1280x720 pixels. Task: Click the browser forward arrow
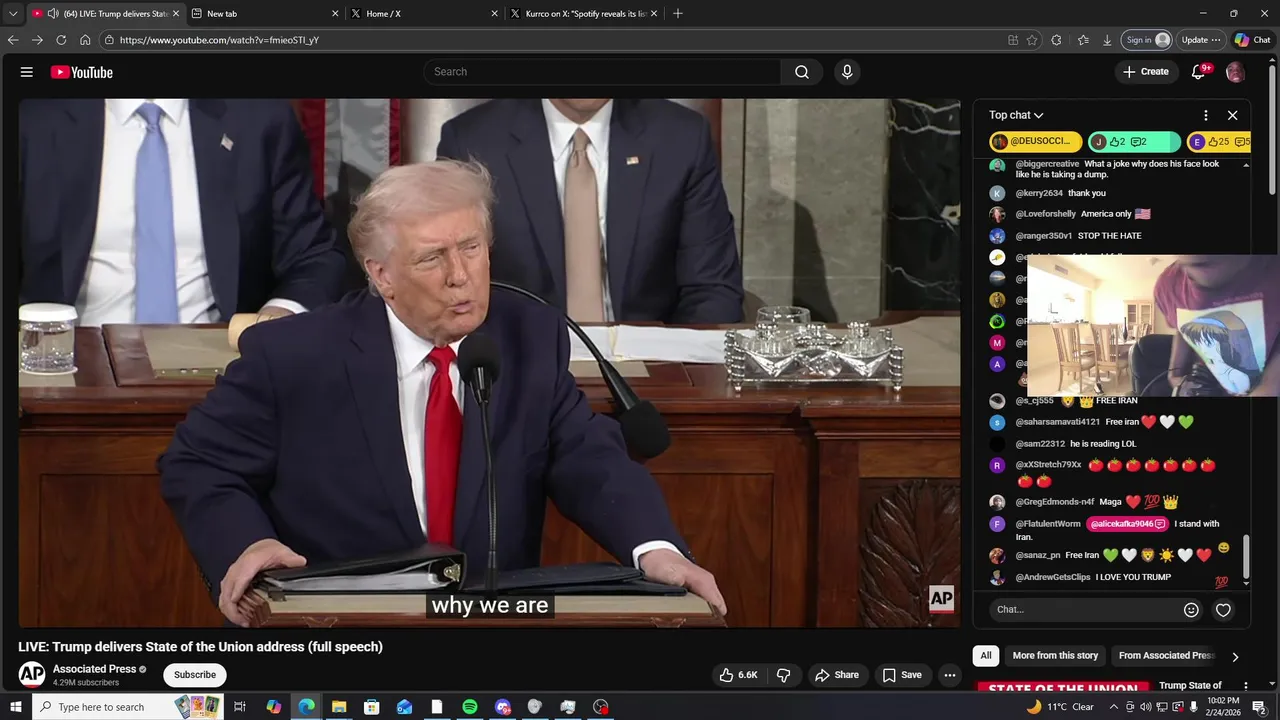pyautogui.click(x=37, y=40)
